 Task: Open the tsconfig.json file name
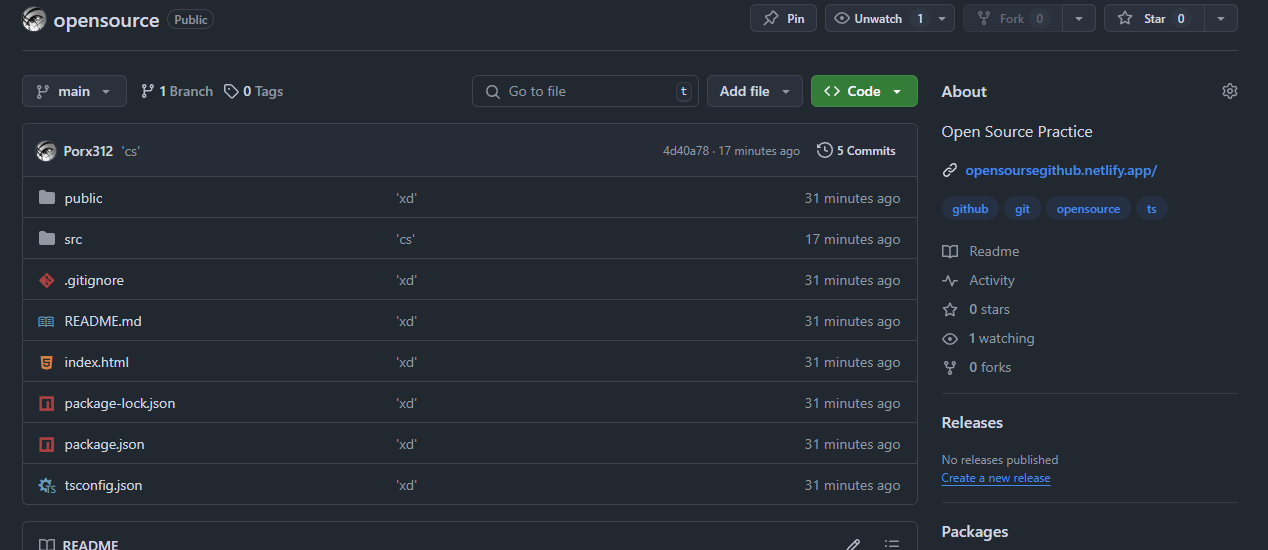pos(103,485)
